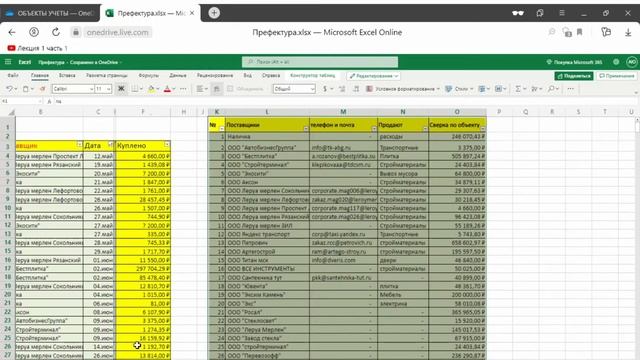Apply yellow fill color bucket
640x360 pixels.
pos(151,89)
